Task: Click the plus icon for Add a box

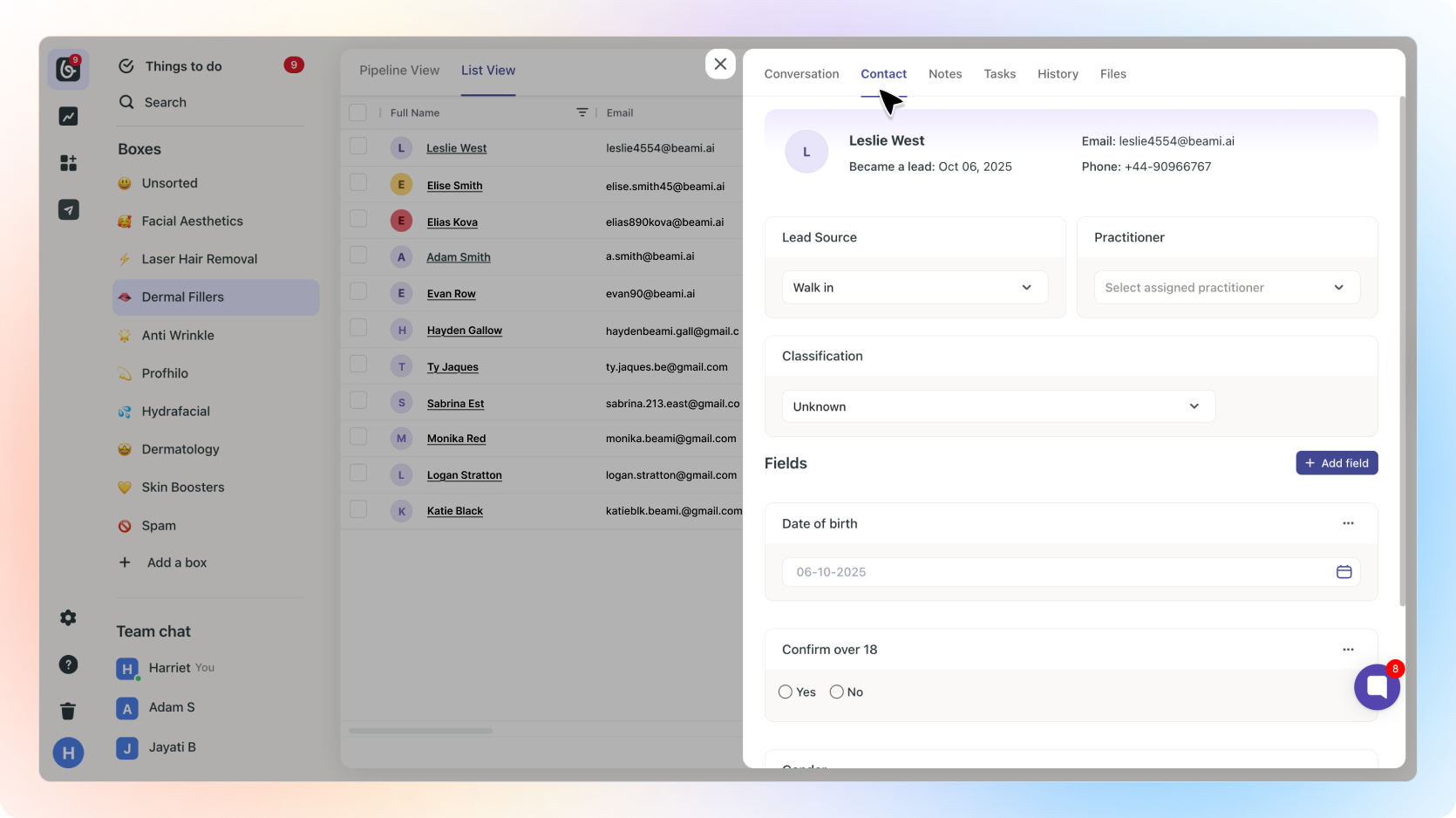Action: (125, 562)
